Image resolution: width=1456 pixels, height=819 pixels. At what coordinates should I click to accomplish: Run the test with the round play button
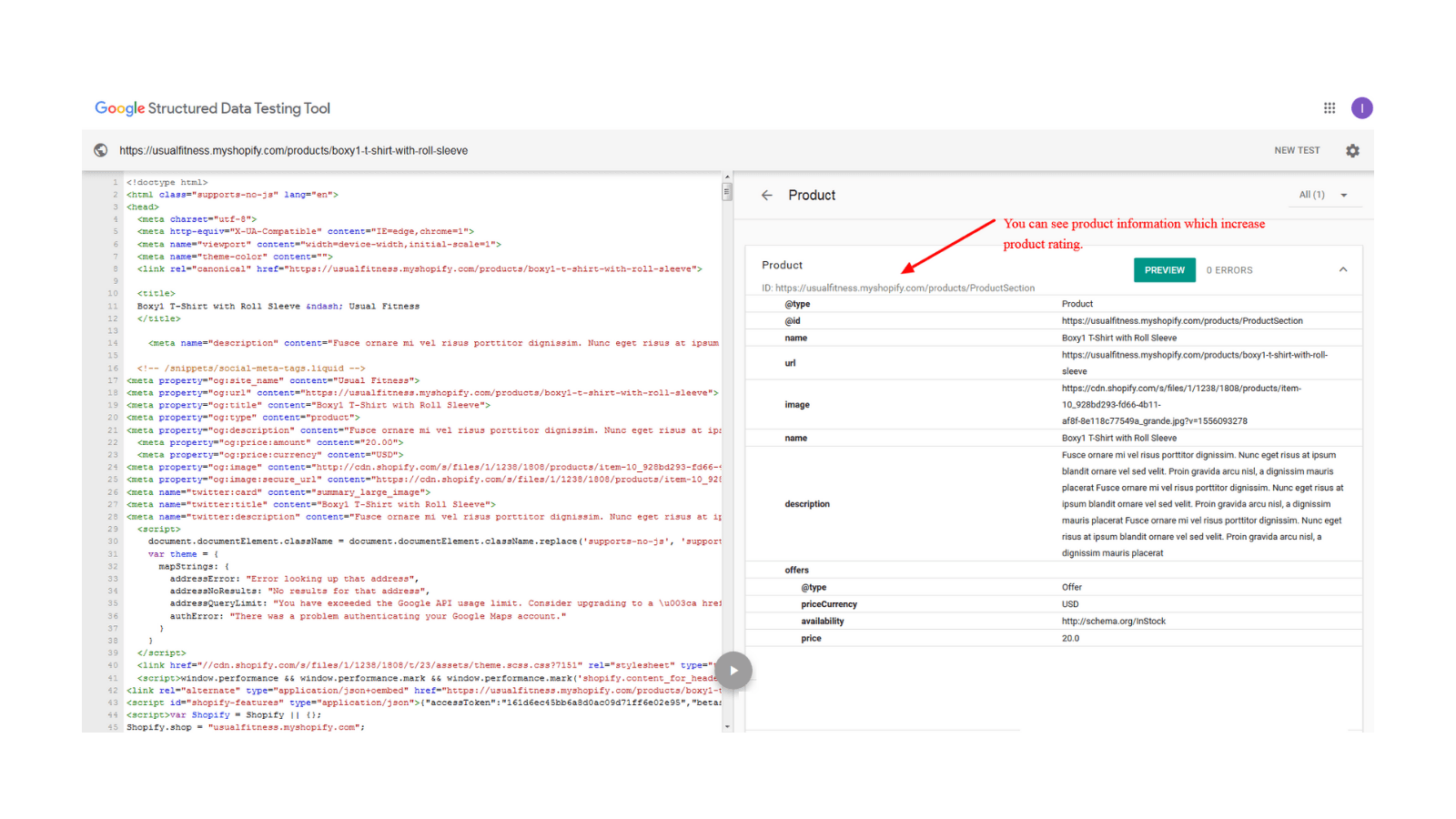pyautogui.click(x=733, y=671)
